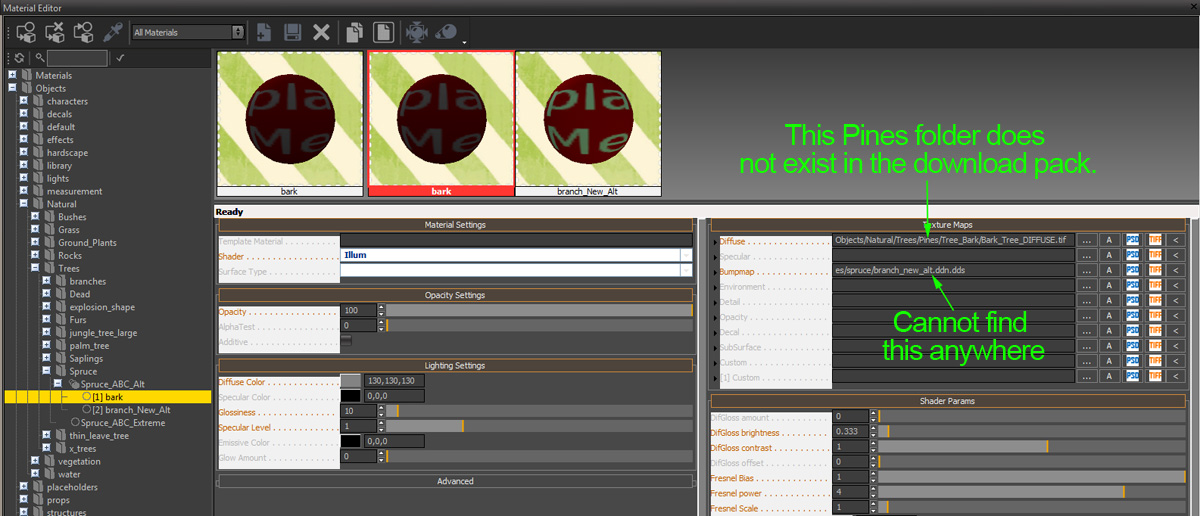The width and height of the screenshot is (1200, 516).
Task: Toggle the Additive checkbox
Action: tap(346, 341)
